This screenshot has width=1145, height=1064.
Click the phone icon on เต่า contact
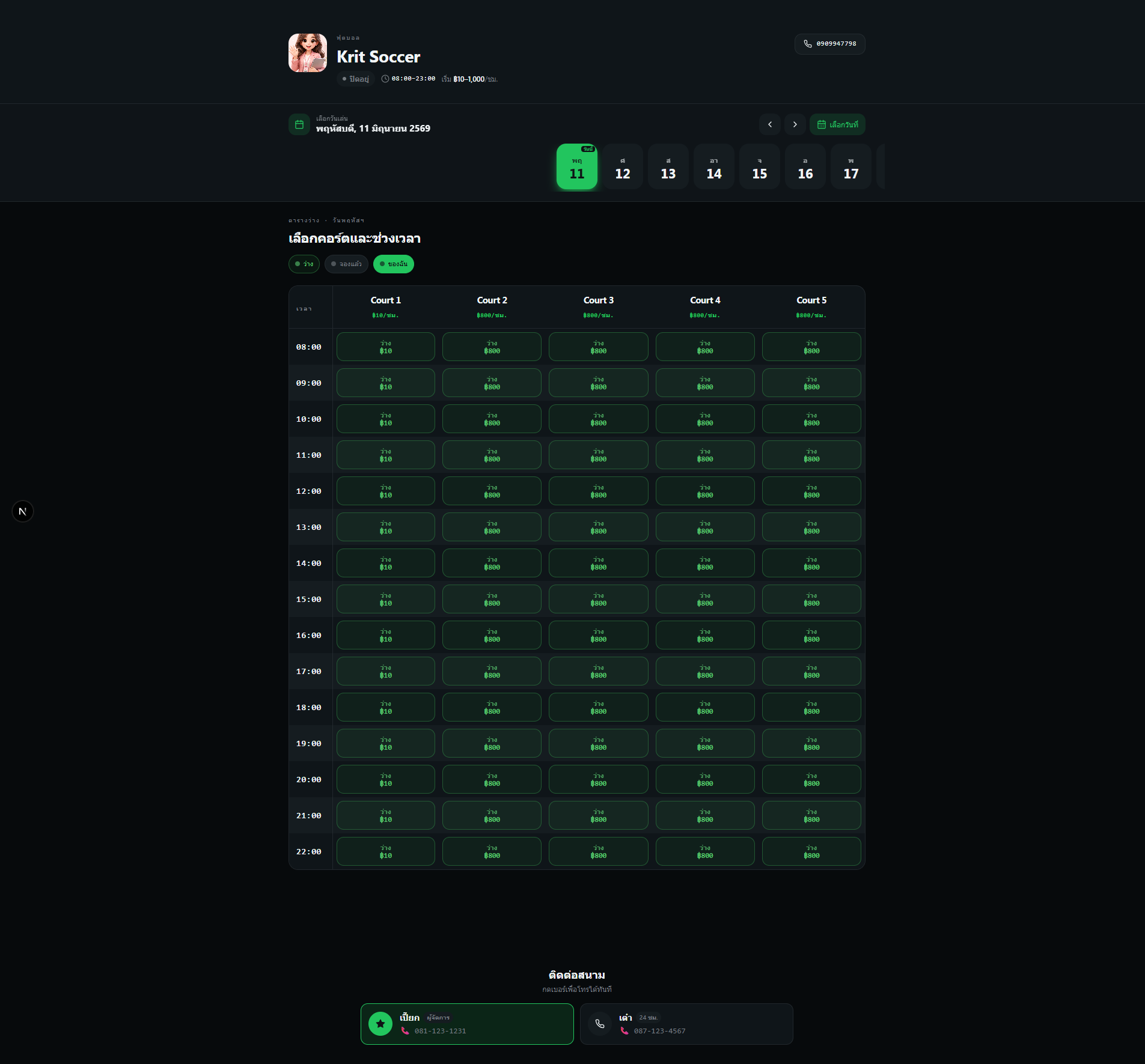[x=600, y=1024]
